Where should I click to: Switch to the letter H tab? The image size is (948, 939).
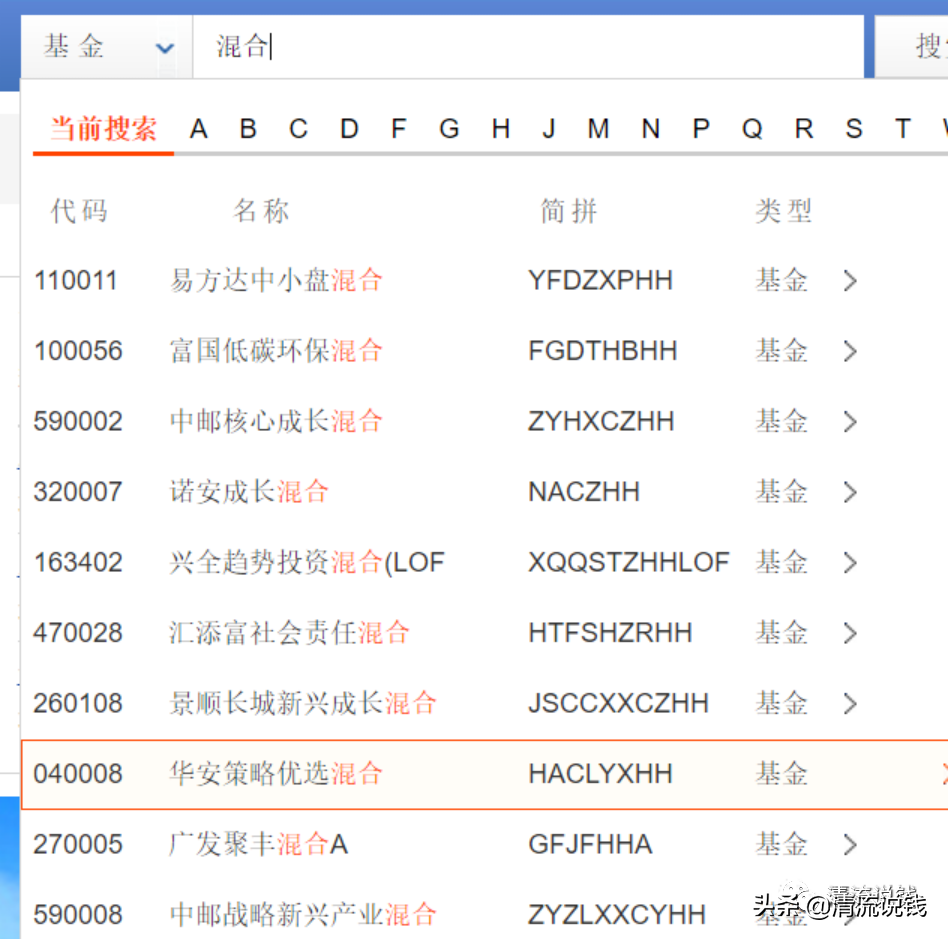coord(501,129)
